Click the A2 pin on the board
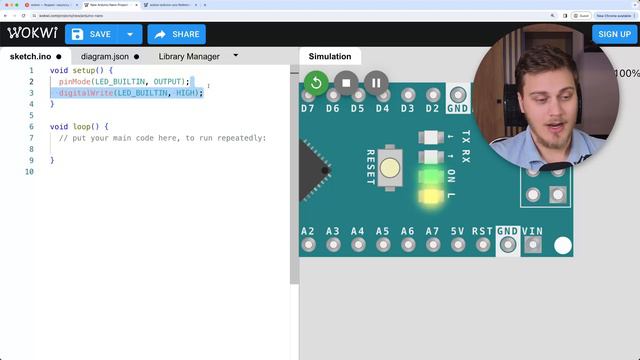This screenshot has width=640, height=360. tap(308, 245)
